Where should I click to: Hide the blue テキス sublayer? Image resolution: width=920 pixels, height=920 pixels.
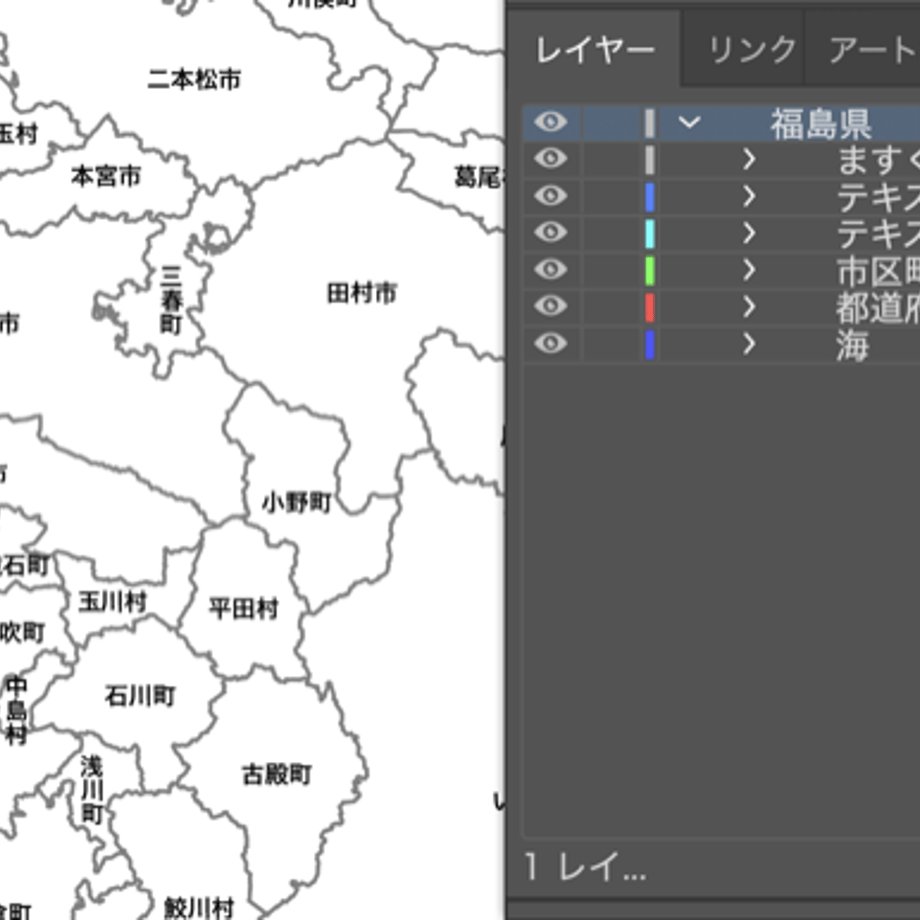[550, 196]
